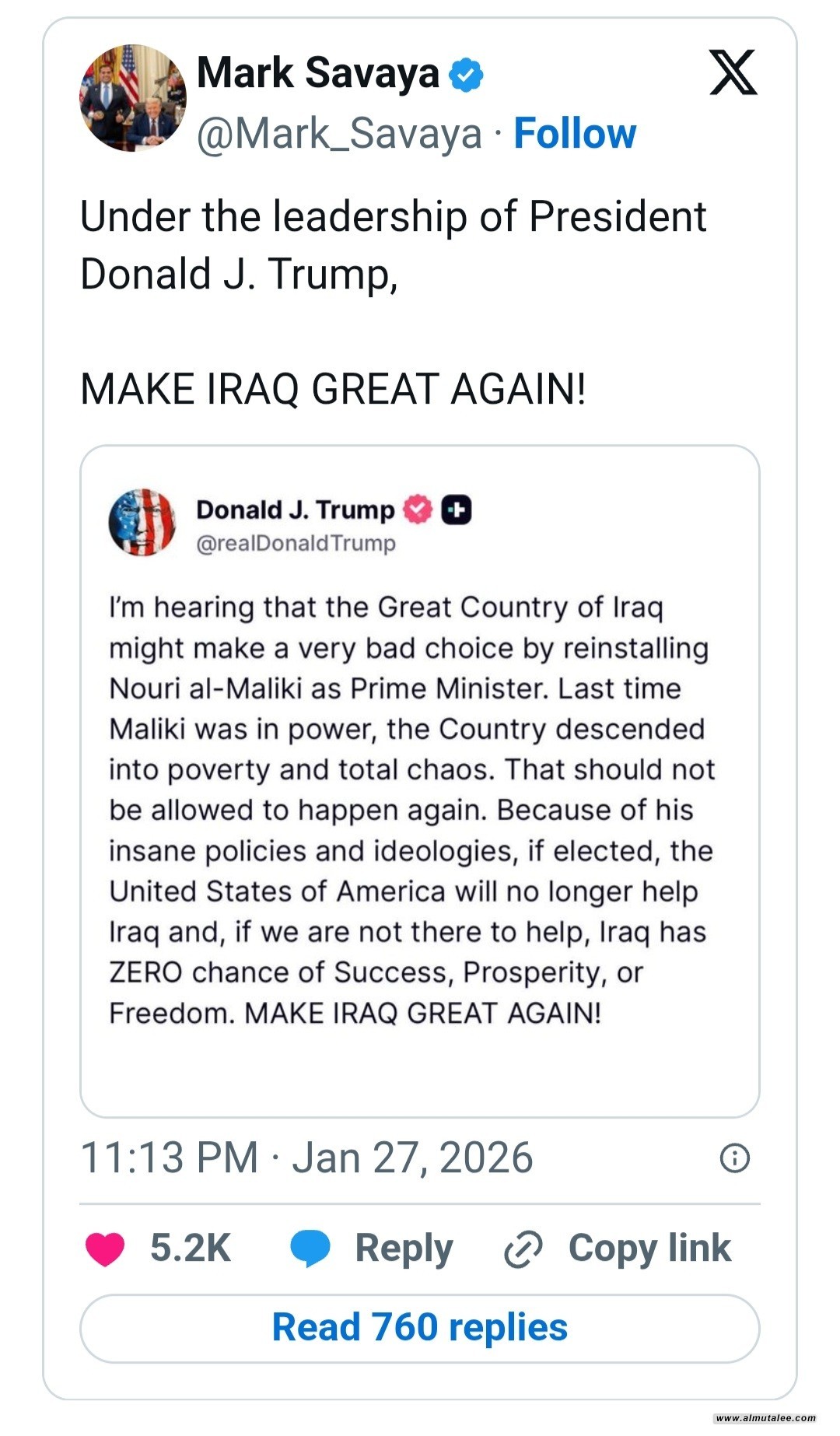The width and height of the screenshot is (840, 1436).
Task: Open Mark Savaya's profile picture
Action: pyautogui.click(x=133, y=98)
